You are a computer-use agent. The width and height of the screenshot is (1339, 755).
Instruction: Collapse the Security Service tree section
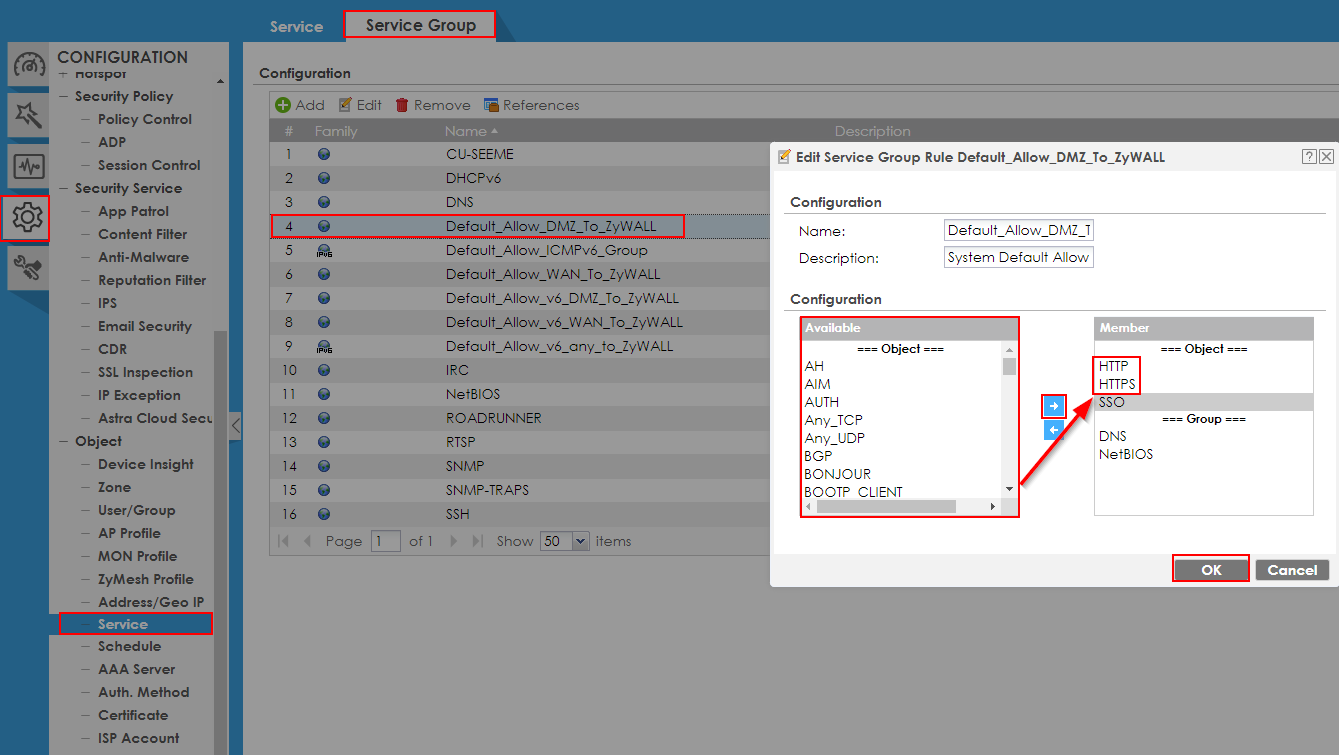coord(65,188)
